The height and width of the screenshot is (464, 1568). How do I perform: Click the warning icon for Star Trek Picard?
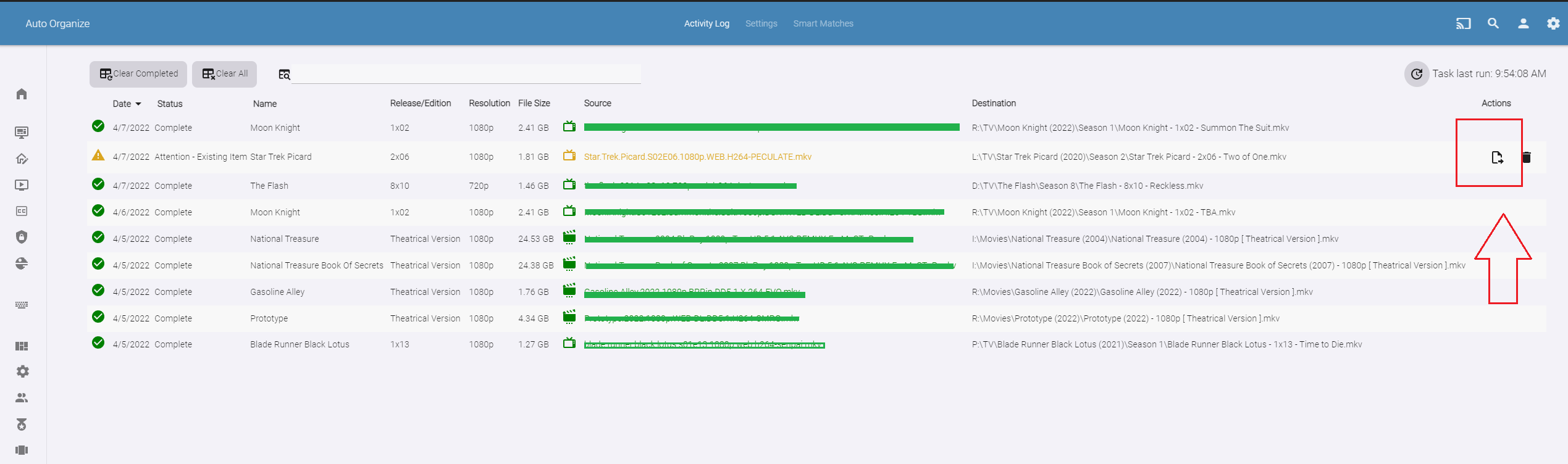[x=98, y=155]
